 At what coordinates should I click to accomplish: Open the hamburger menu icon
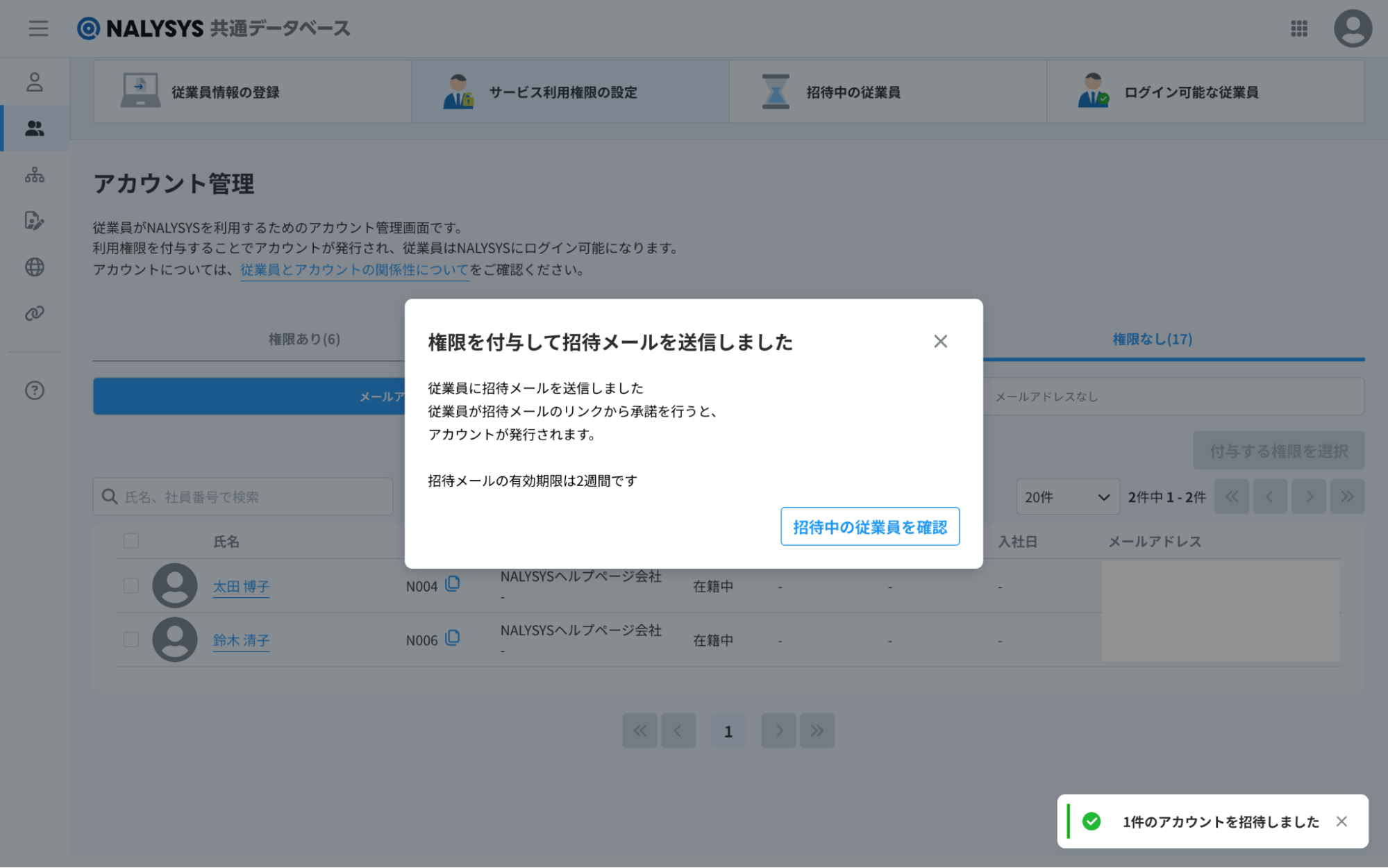point(38,28)
